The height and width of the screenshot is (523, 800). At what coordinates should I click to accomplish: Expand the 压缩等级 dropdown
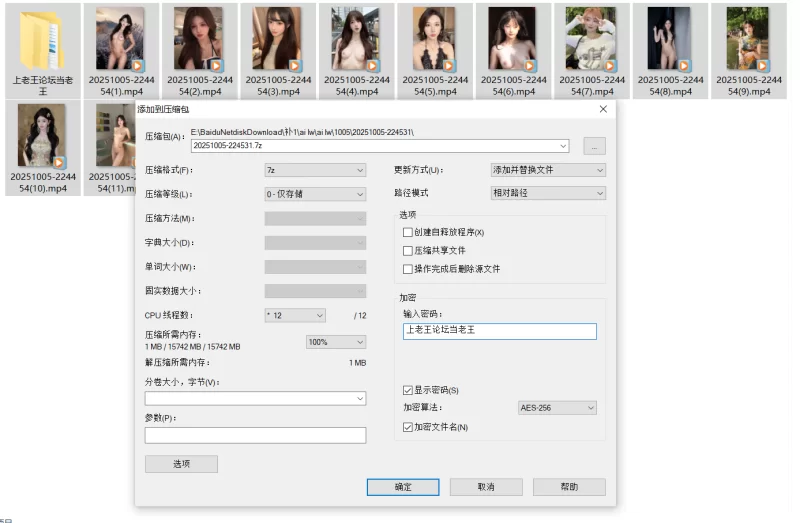point(315,194)
